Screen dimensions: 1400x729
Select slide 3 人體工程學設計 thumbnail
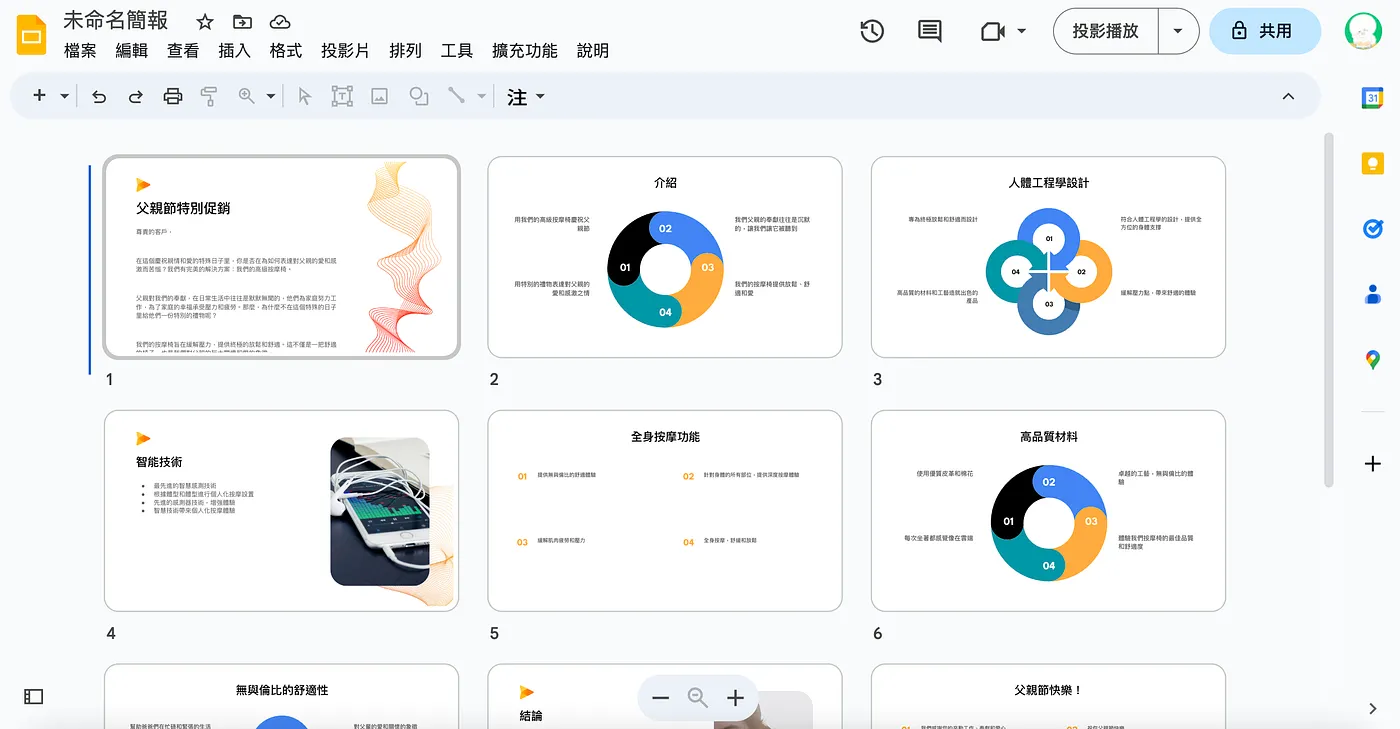coord(1048,257)
